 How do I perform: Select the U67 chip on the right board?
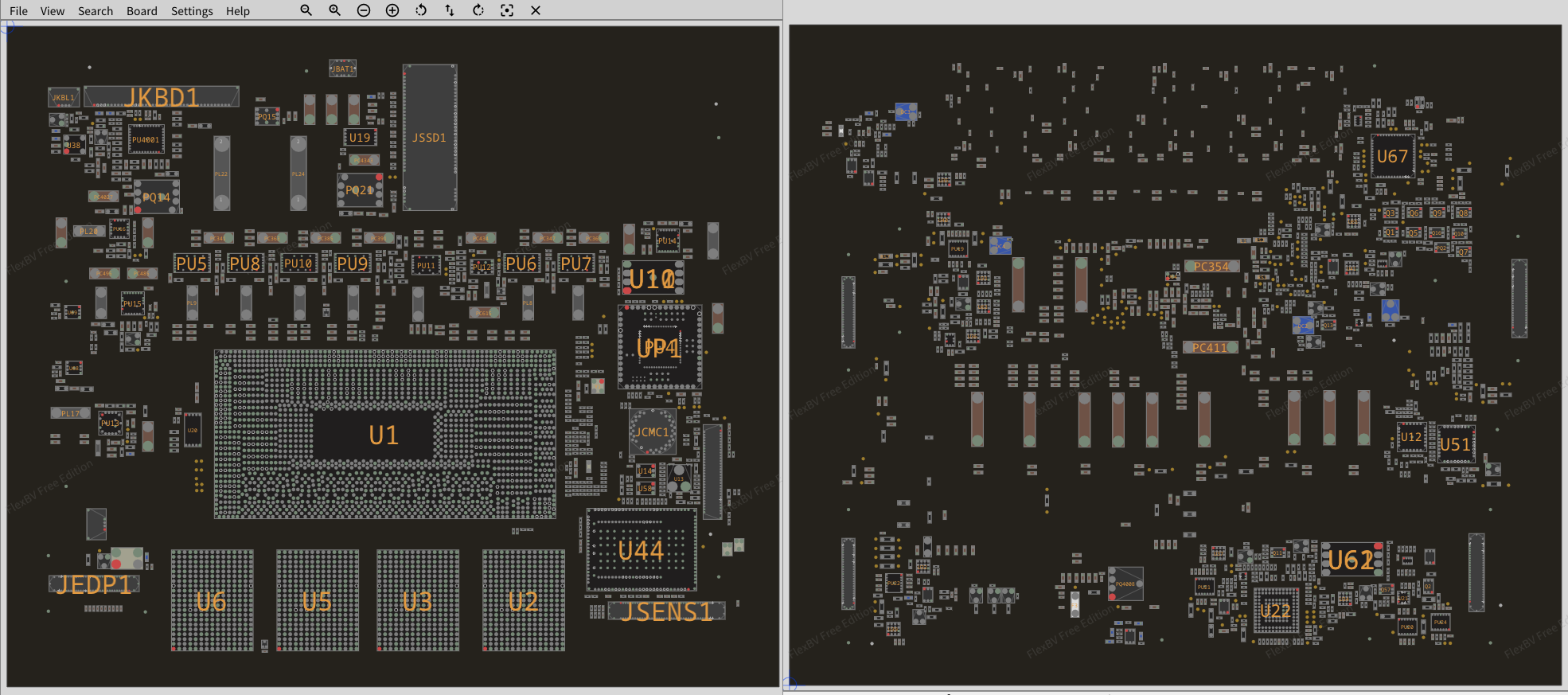point(1392,157)
